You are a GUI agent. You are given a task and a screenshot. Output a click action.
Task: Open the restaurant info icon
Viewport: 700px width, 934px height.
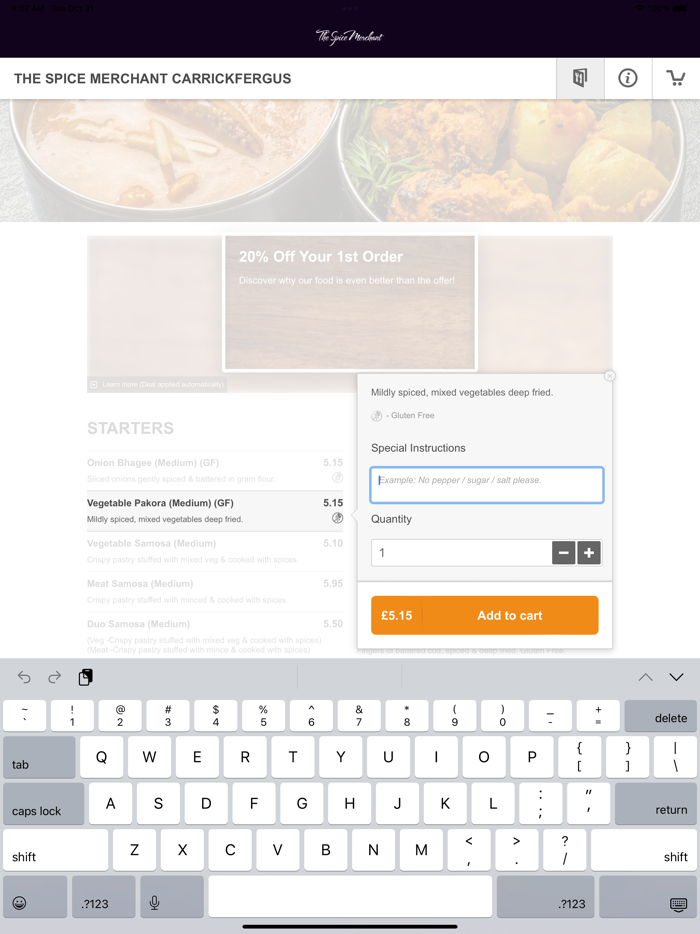[627, 78]
